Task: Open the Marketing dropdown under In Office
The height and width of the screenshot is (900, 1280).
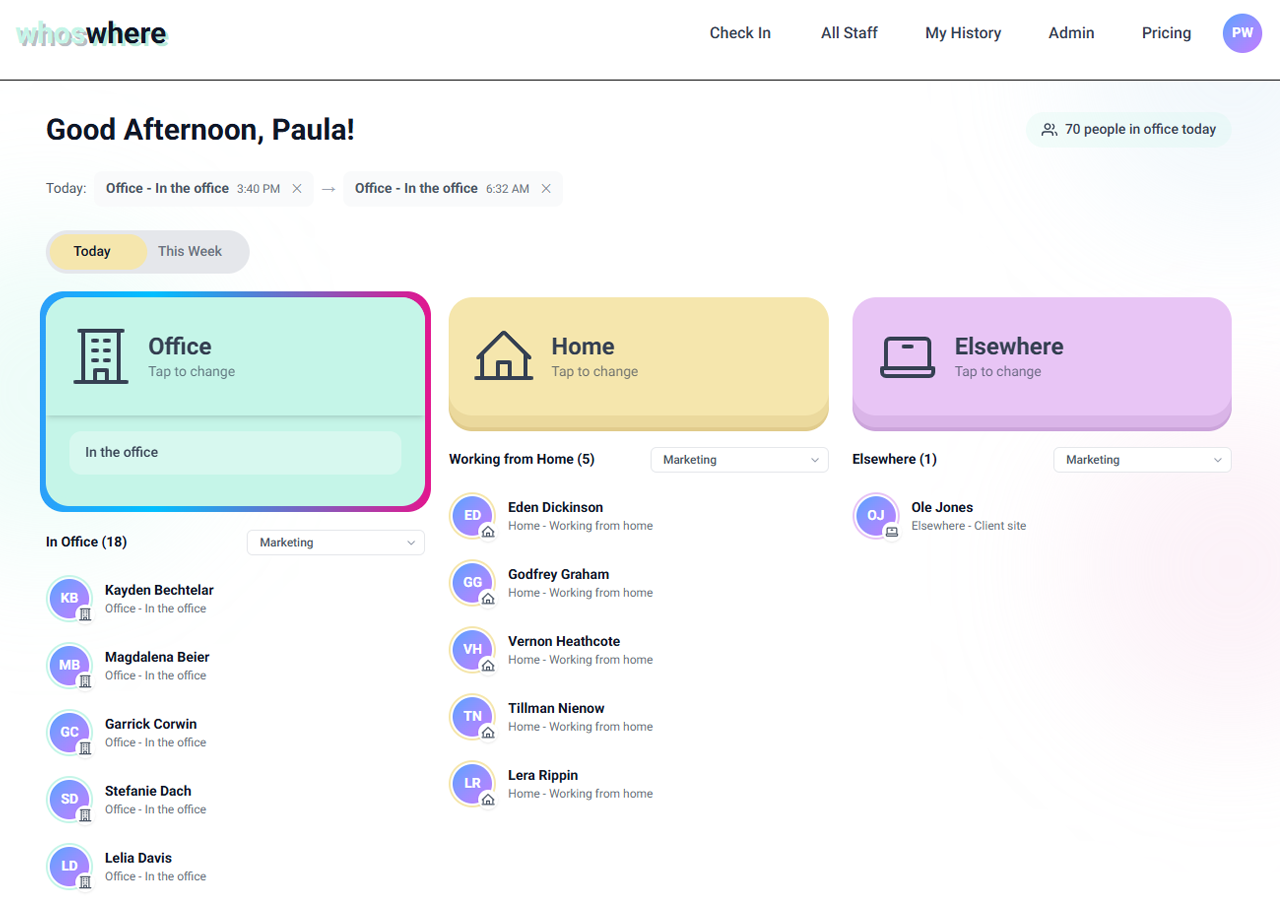Action: (335, 542)
